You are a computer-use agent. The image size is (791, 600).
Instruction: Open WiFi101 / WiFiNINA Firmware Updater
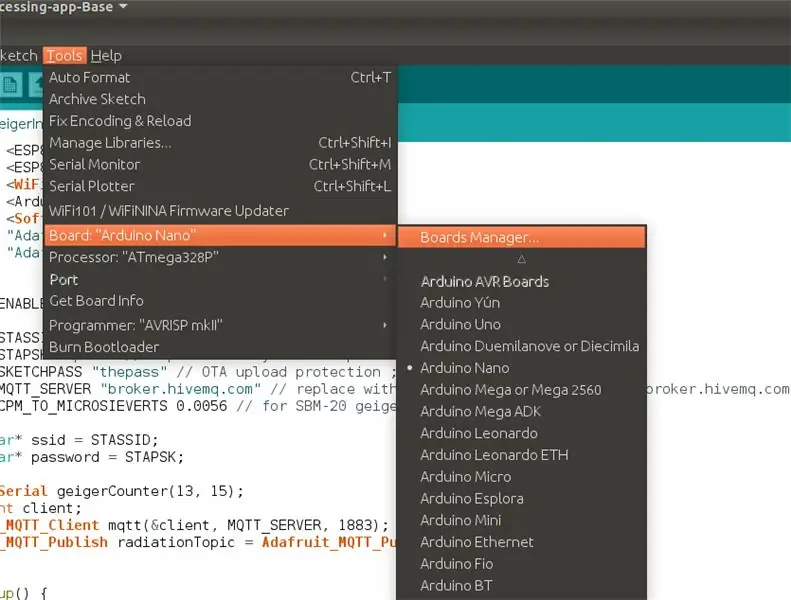(x=220, y=210)
